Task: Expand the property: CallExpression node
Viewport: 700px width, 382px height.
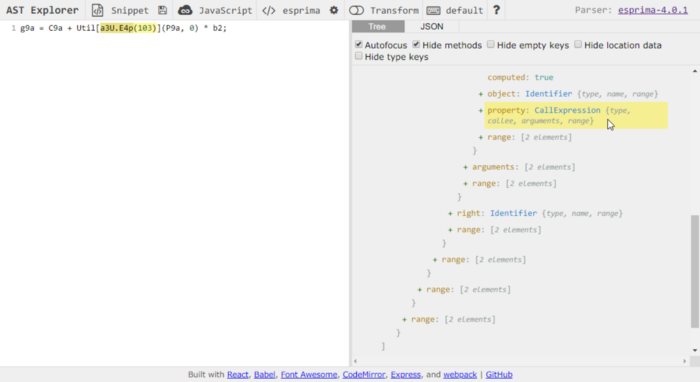Action: tap(481, 111)
